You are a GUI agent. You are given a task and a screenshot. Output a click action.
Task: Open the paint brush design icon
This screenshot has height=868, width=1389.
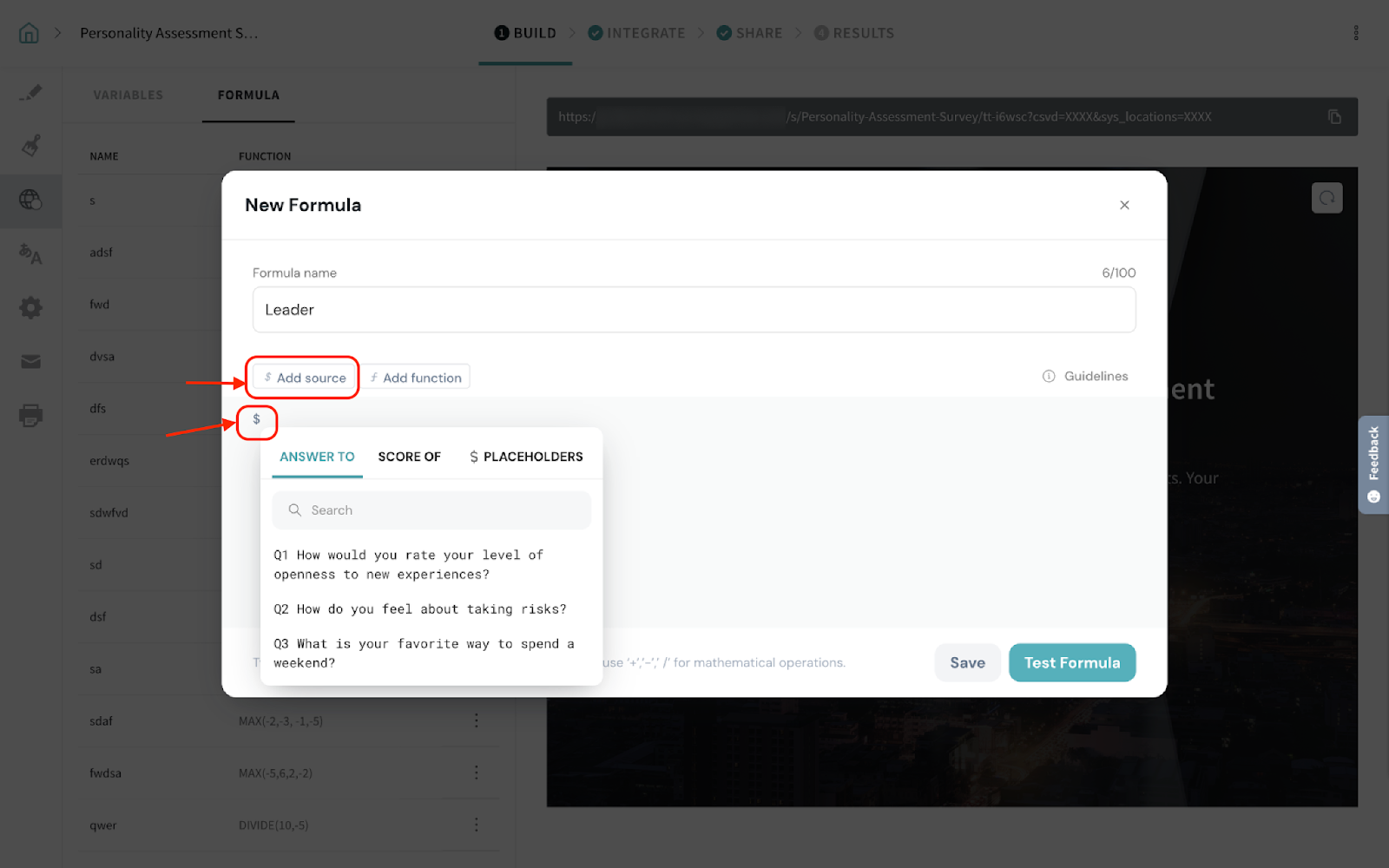click(x=30, y=145)
